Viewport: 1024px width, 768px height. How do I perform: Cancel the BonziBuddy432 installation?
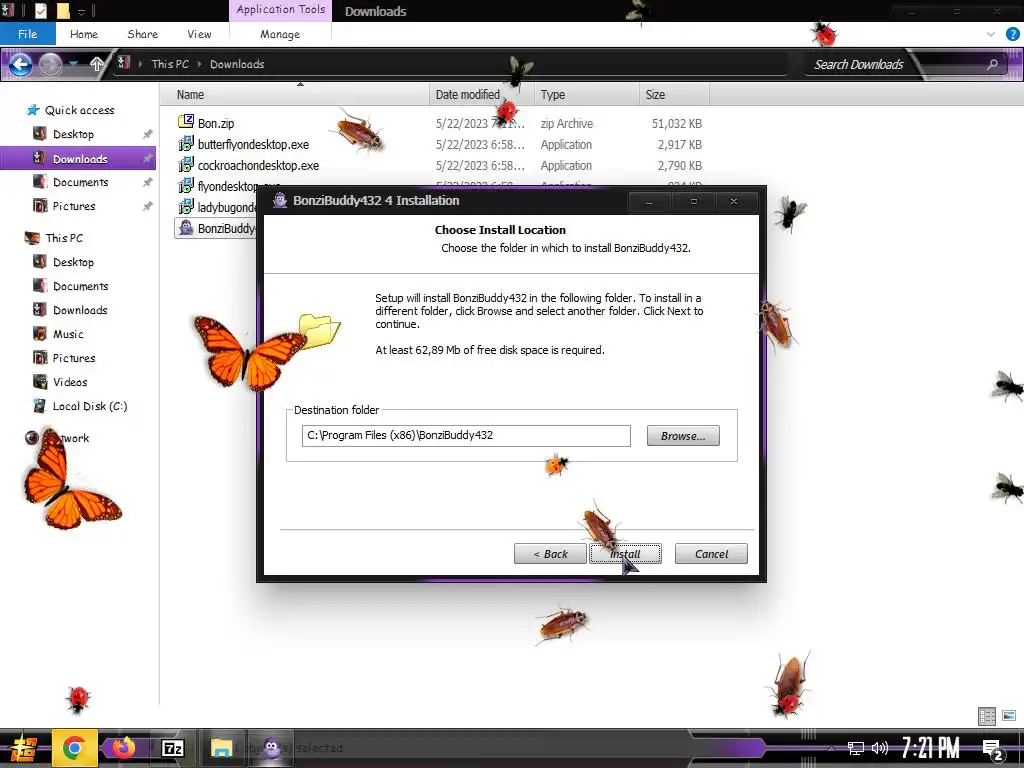point(711,554)
